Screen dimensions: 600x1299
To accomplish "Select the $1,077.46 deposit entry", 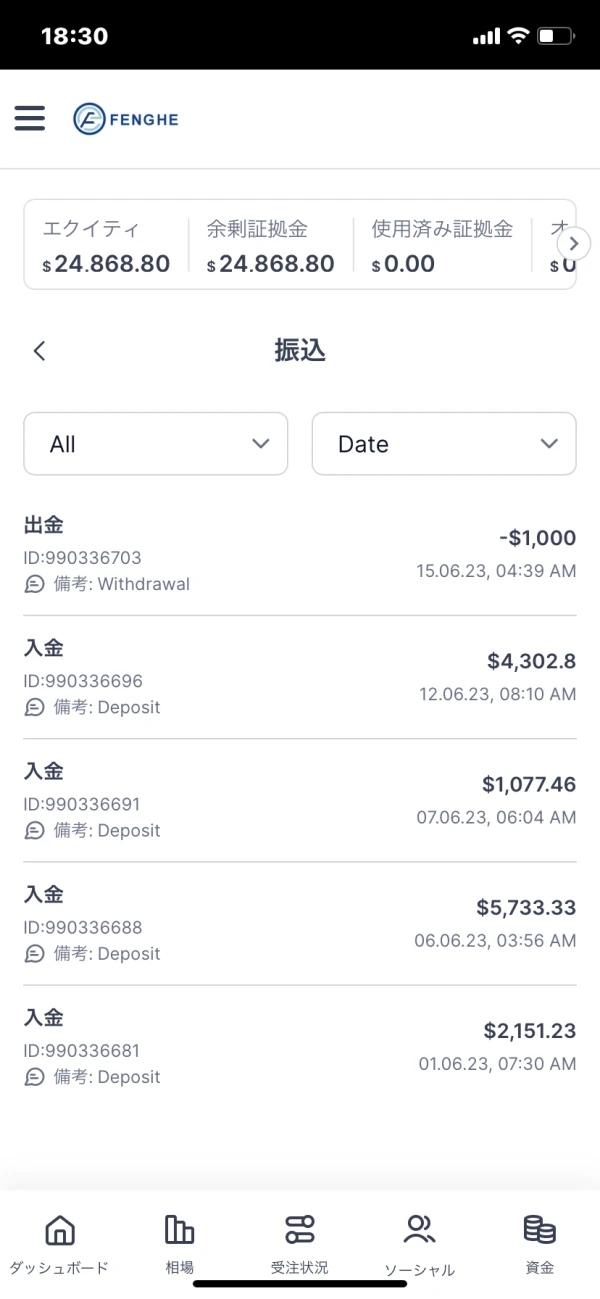I will [300, 800].
